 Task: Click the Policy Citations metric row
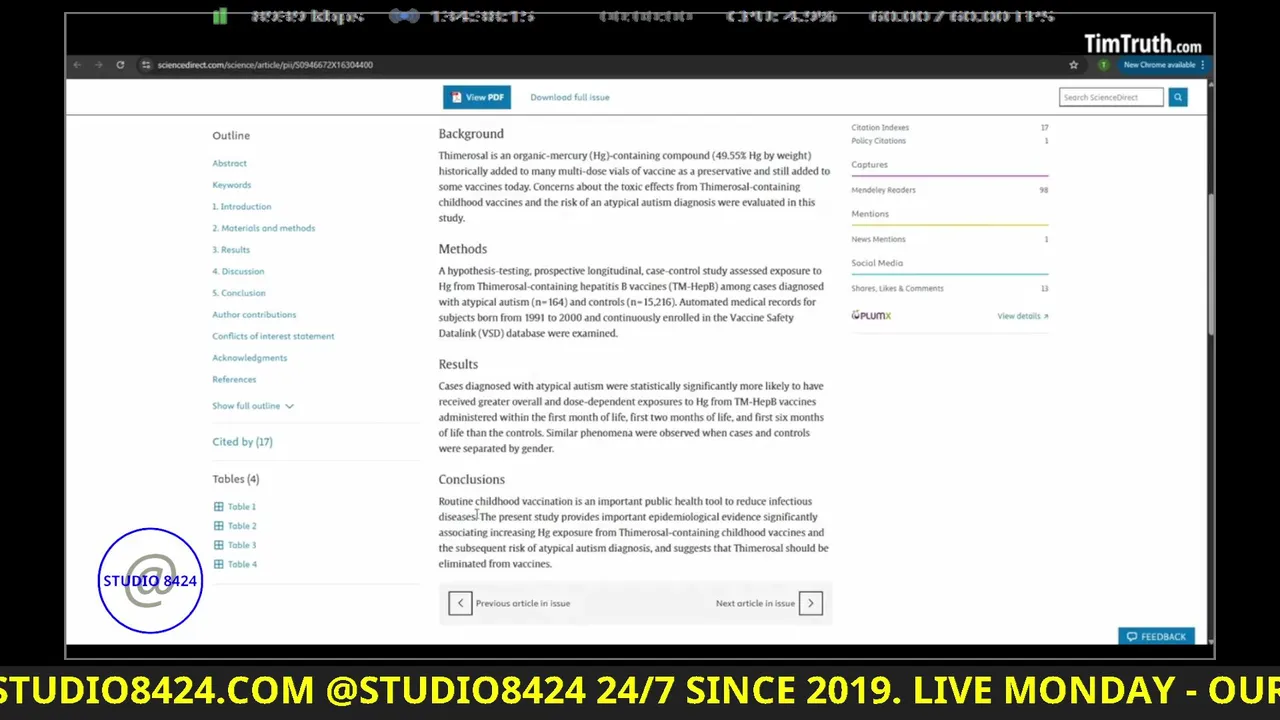pyautogui.click(x=950, y=141)
